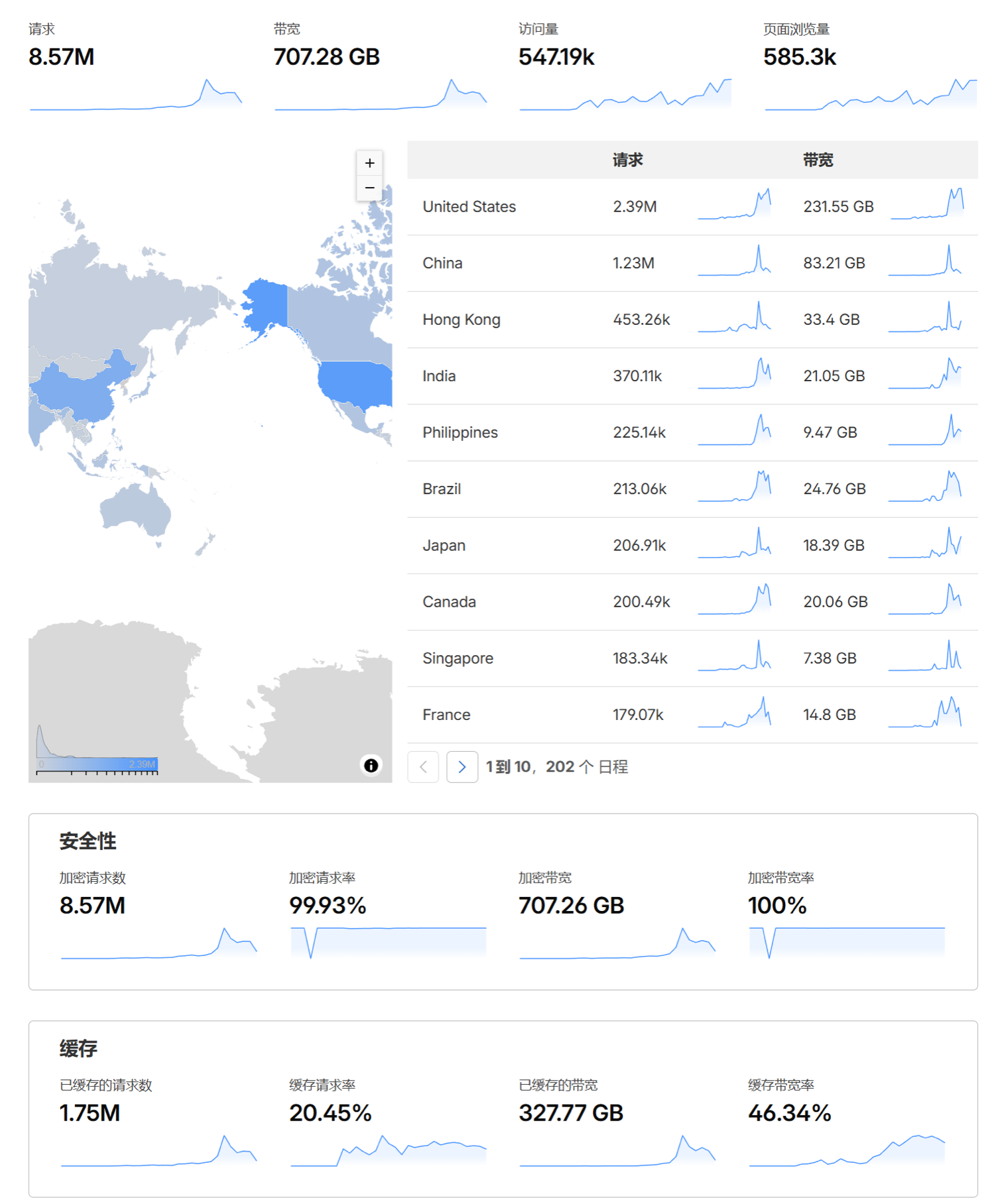Open the top 请求 8.57M sparkline
994x1204 pixels.
(x=136, y=96)
